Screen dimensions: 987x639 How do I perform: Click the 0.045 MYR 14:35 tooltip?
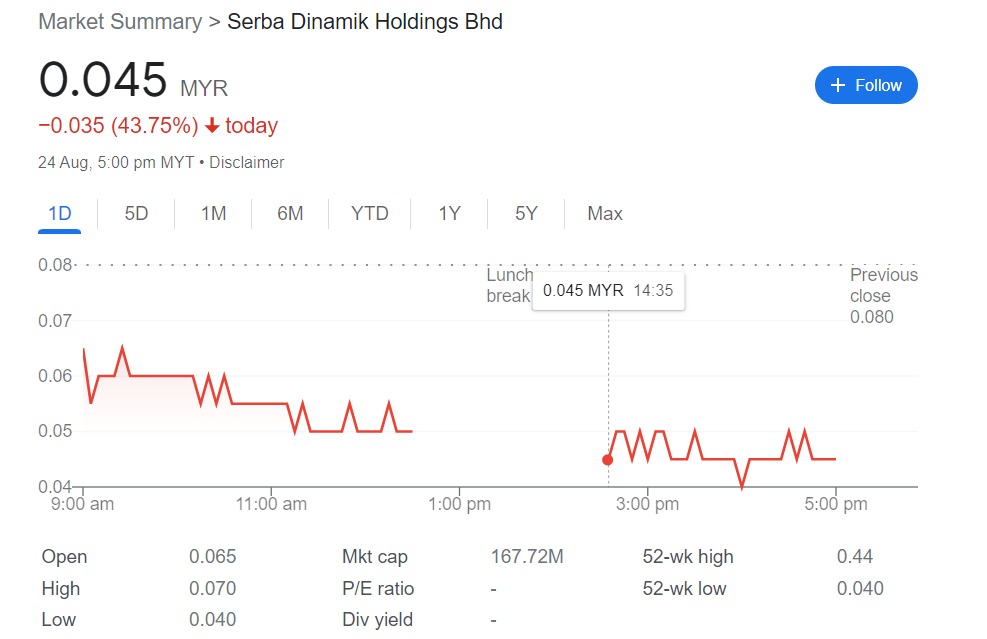(609, 291)
